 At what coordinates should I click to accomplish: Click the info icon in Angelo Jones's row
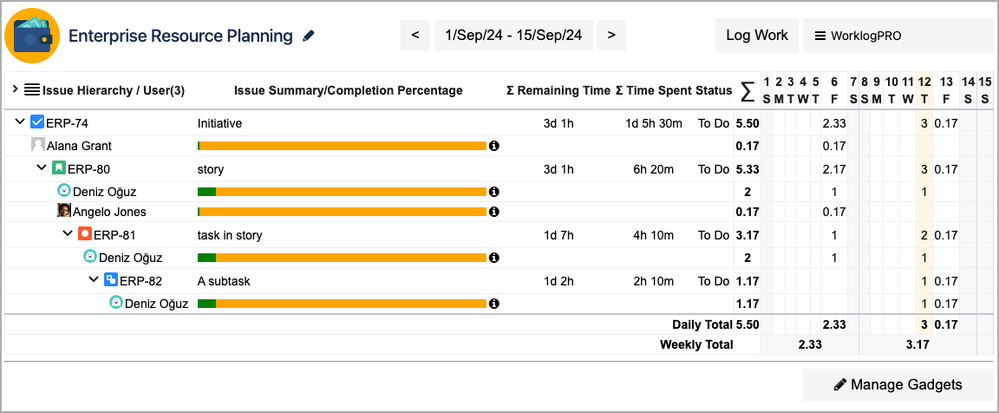(494, 212)
